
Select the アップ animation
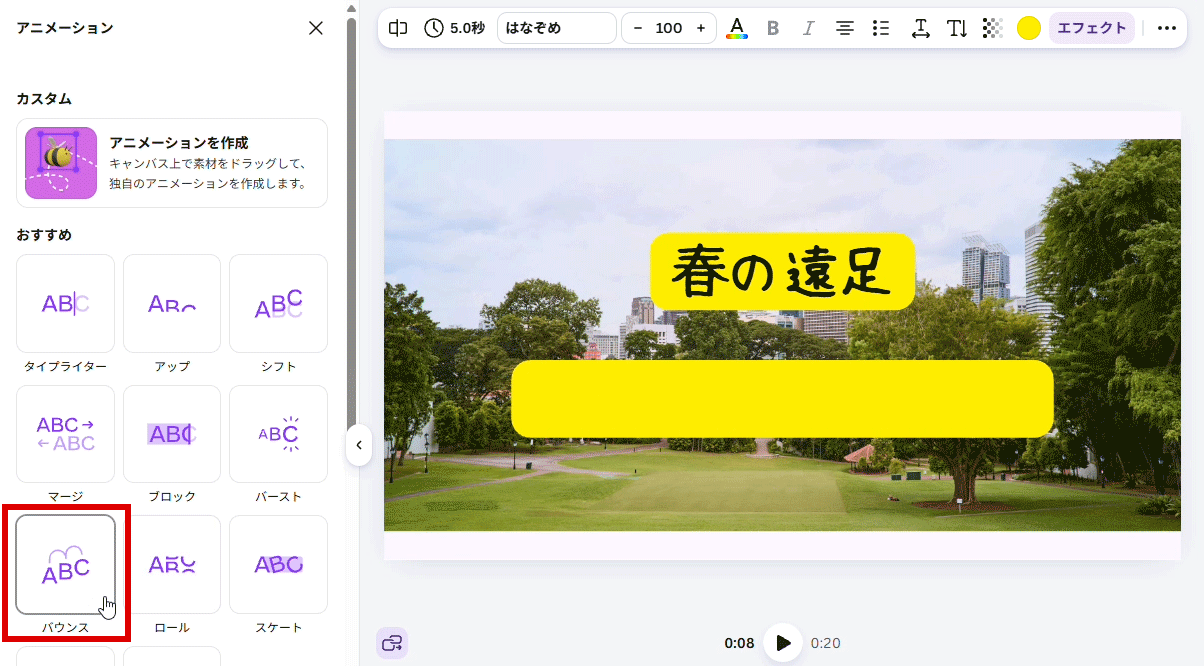[172, 304]
